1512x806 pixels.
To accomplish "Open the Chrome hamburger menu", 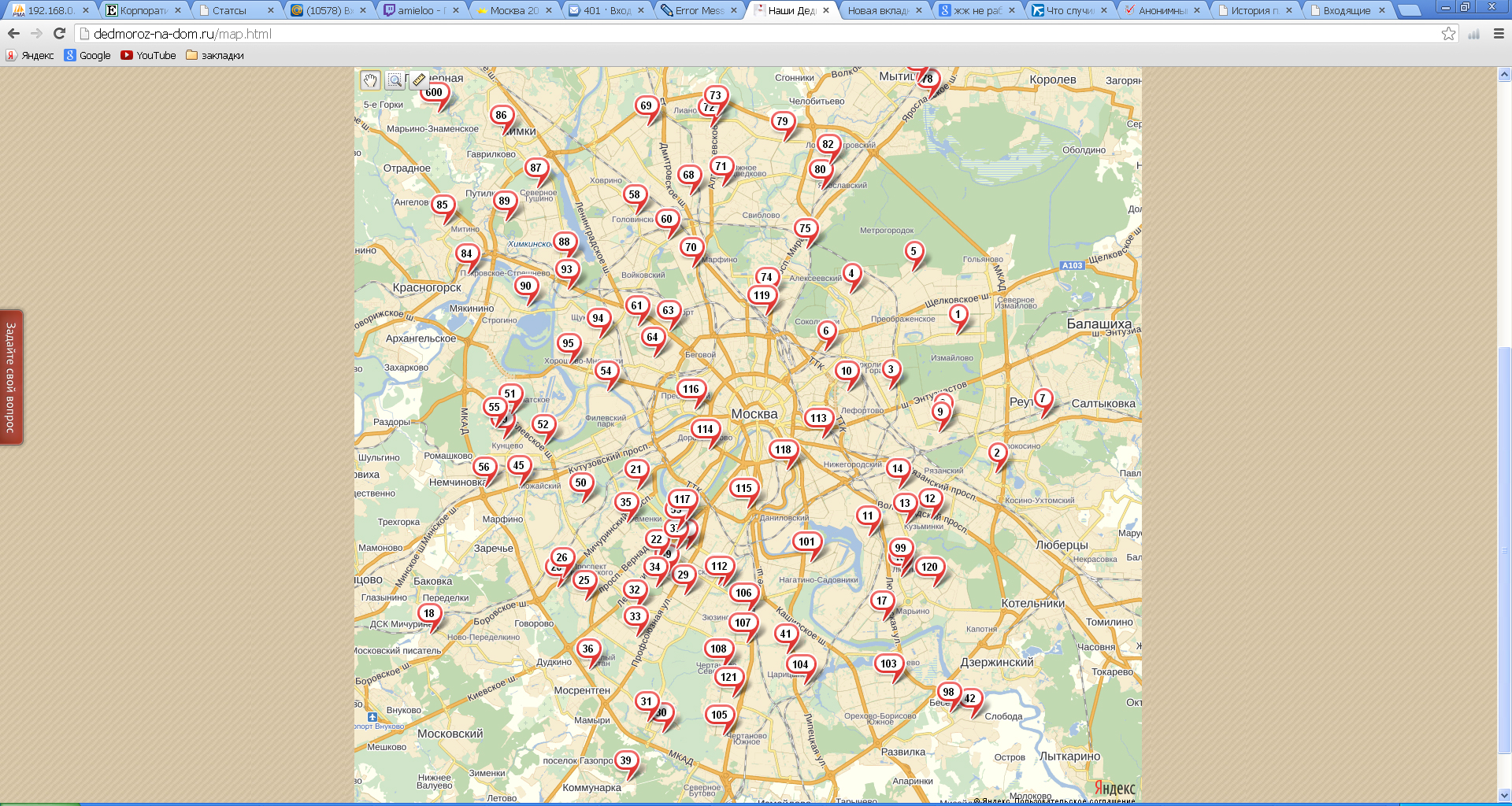I will click(1499, 34).
